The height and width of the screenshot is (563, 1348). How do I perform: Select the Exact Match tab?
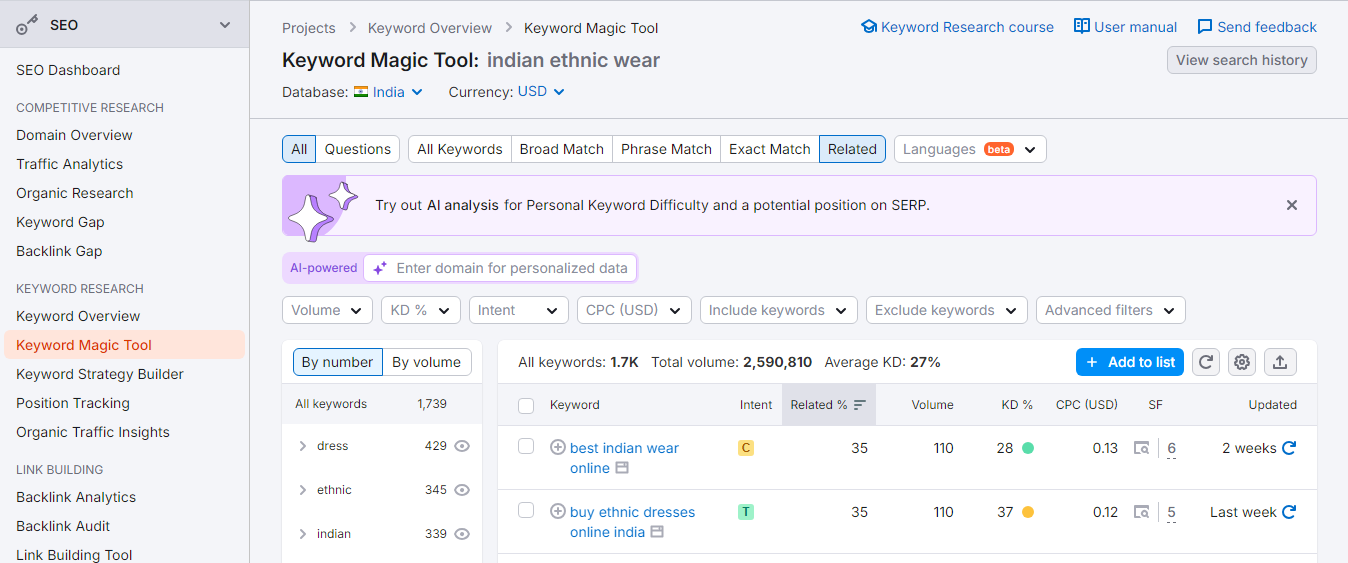pos(770,149)
